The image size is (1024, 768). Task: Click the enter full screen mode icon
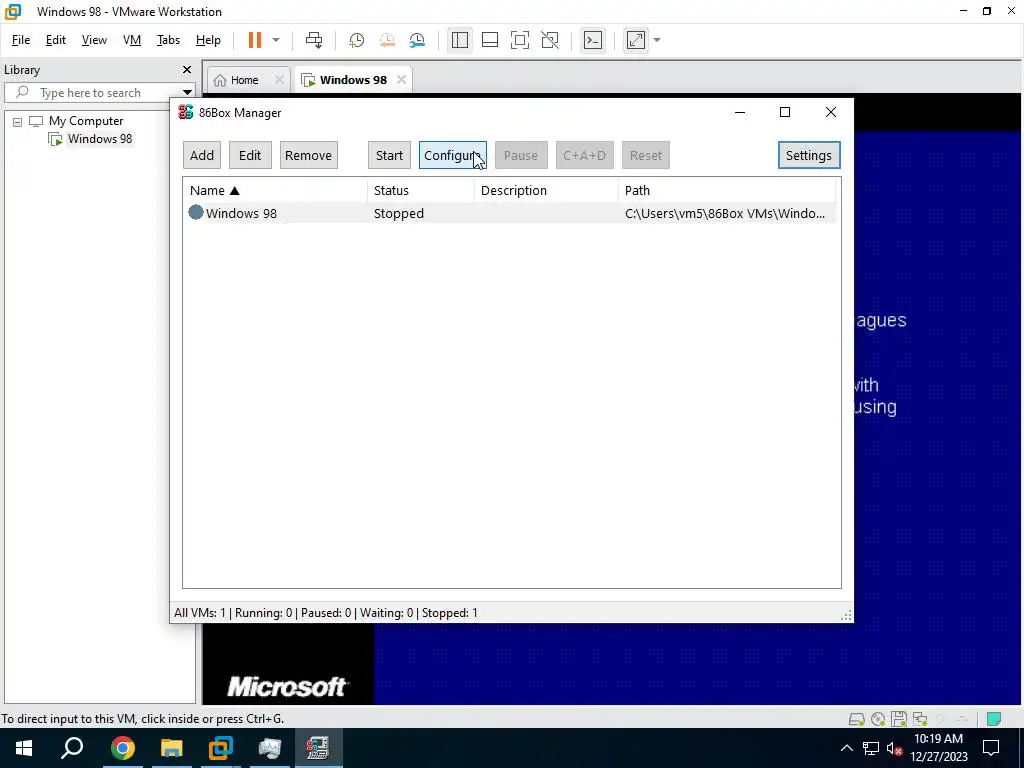tap(520, 40)
